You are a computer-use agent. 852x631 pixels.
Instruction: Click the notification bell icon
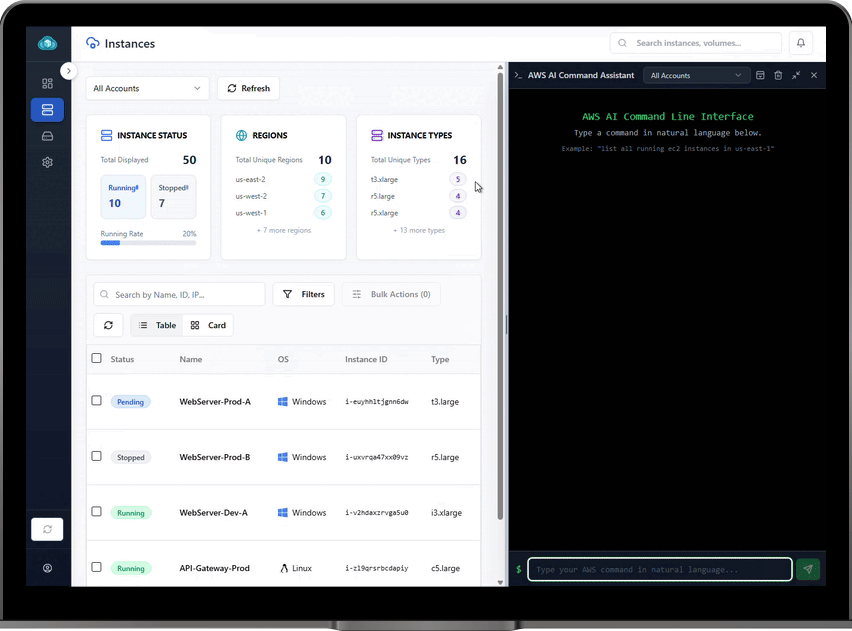click(x=801, y=43)
